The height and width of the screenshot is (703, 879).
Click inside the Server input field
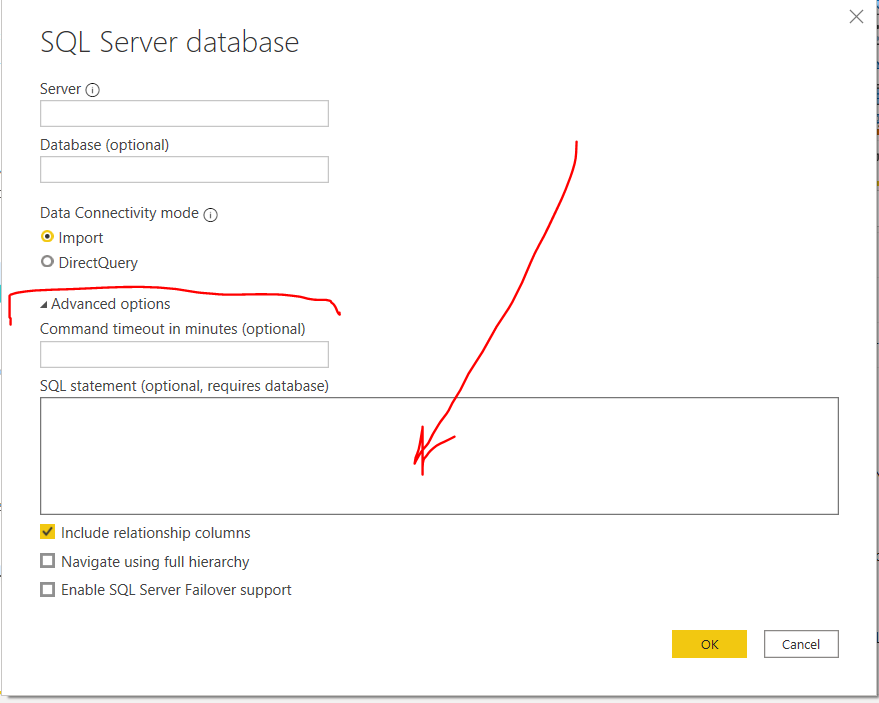(x=184, y=113)
